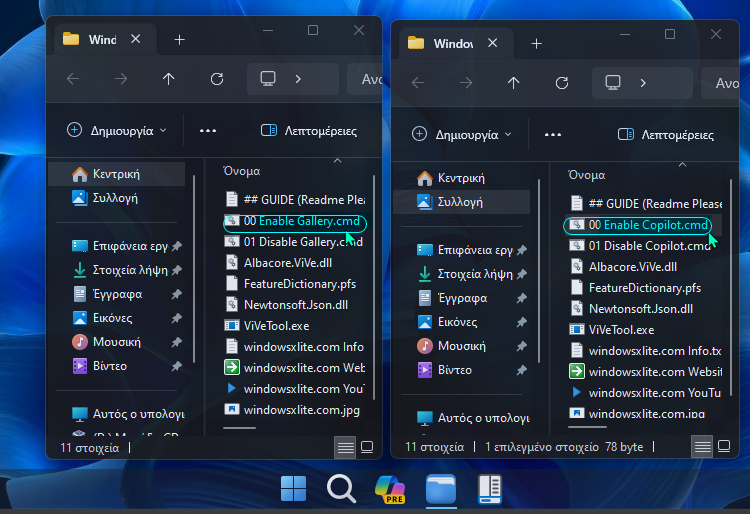Refresh the left Explorer window
750x514 pixels.
[x=217, y=78]
